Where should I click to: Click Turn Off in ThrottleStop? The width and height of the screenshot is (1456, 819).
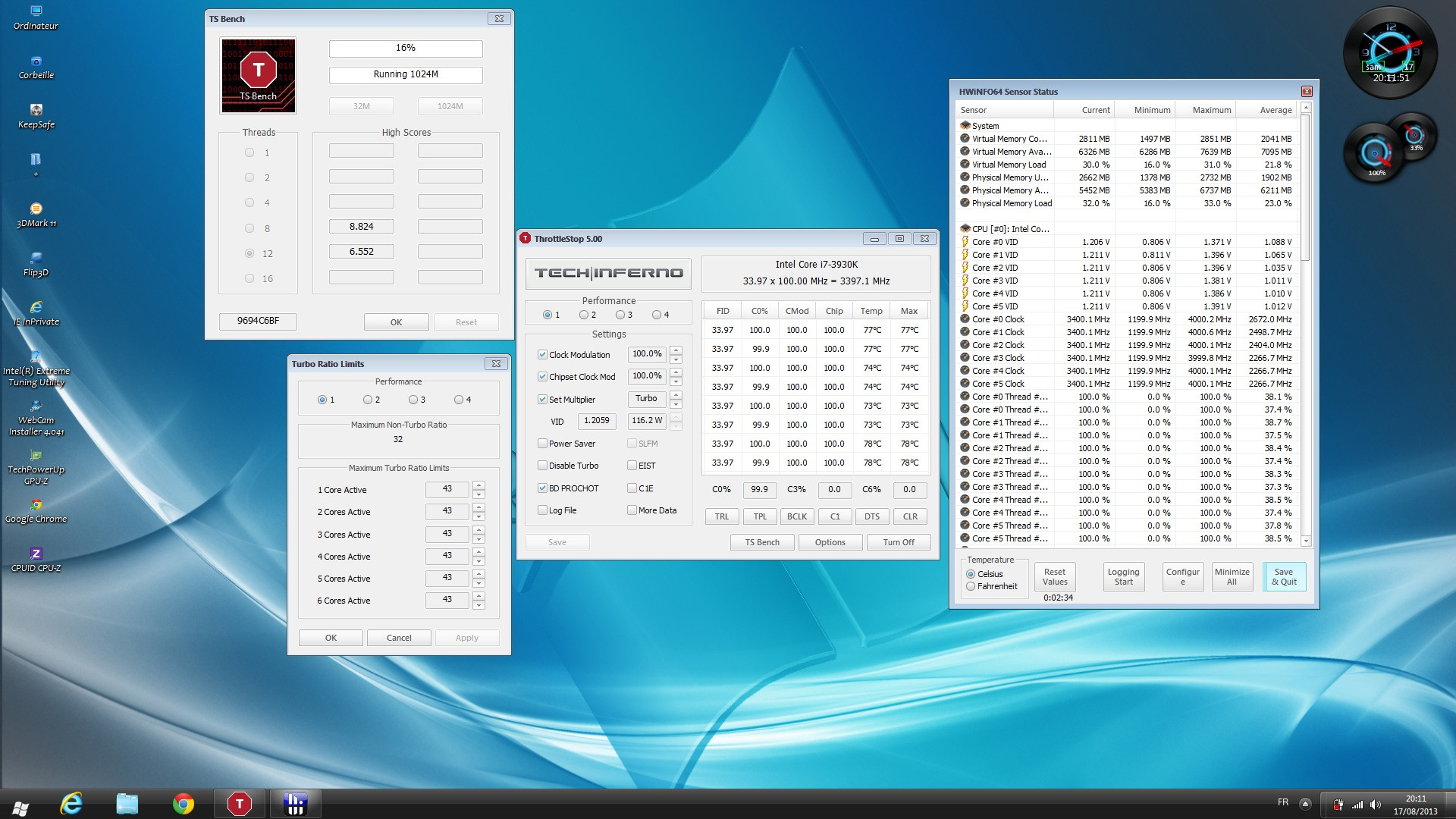coord(899,542)
